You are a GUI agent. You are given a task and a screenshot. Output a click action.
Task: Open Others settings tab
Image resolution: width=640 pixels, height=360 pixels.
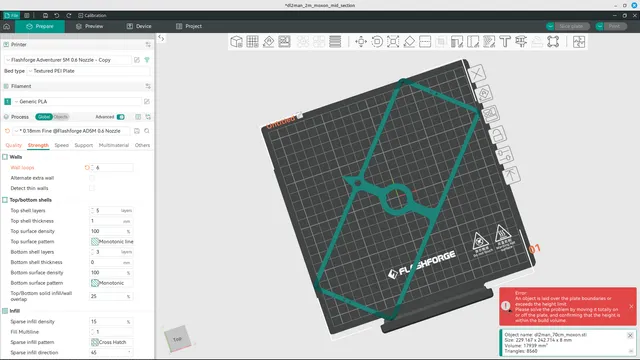142,145
